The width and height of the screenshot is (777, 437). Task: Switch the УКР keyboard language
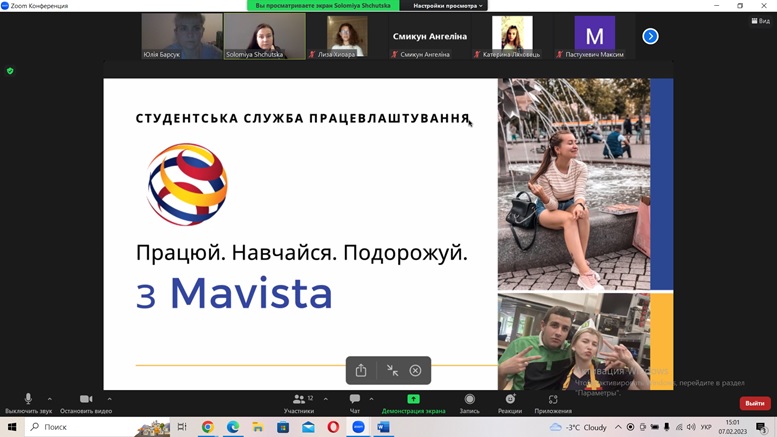(706, 427)
